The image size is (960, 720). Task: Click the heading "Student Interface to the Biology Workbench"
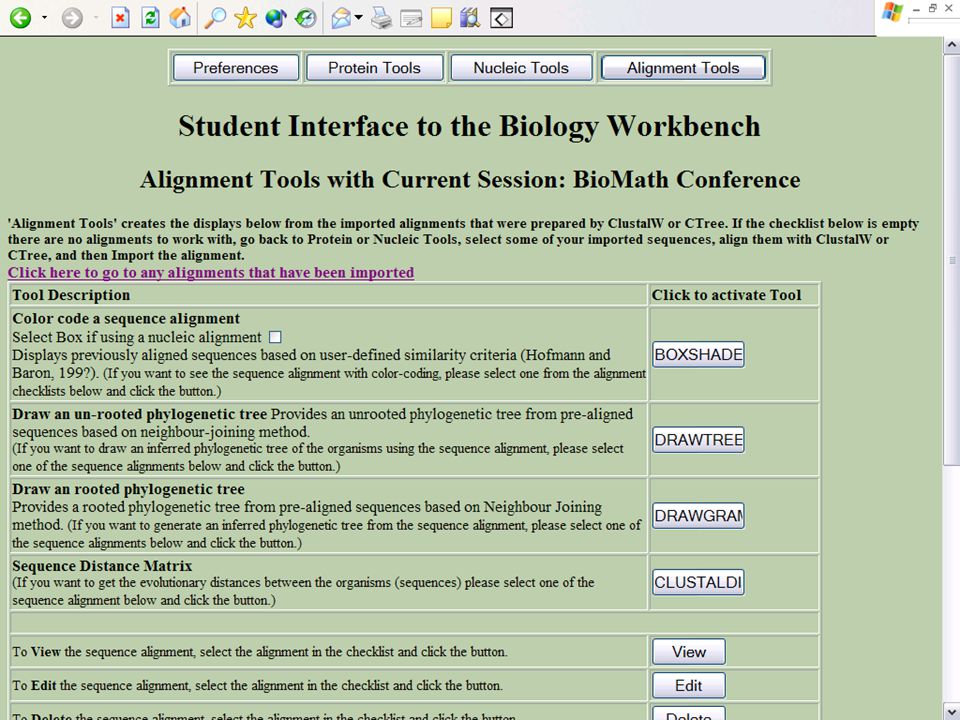point(470,126)
